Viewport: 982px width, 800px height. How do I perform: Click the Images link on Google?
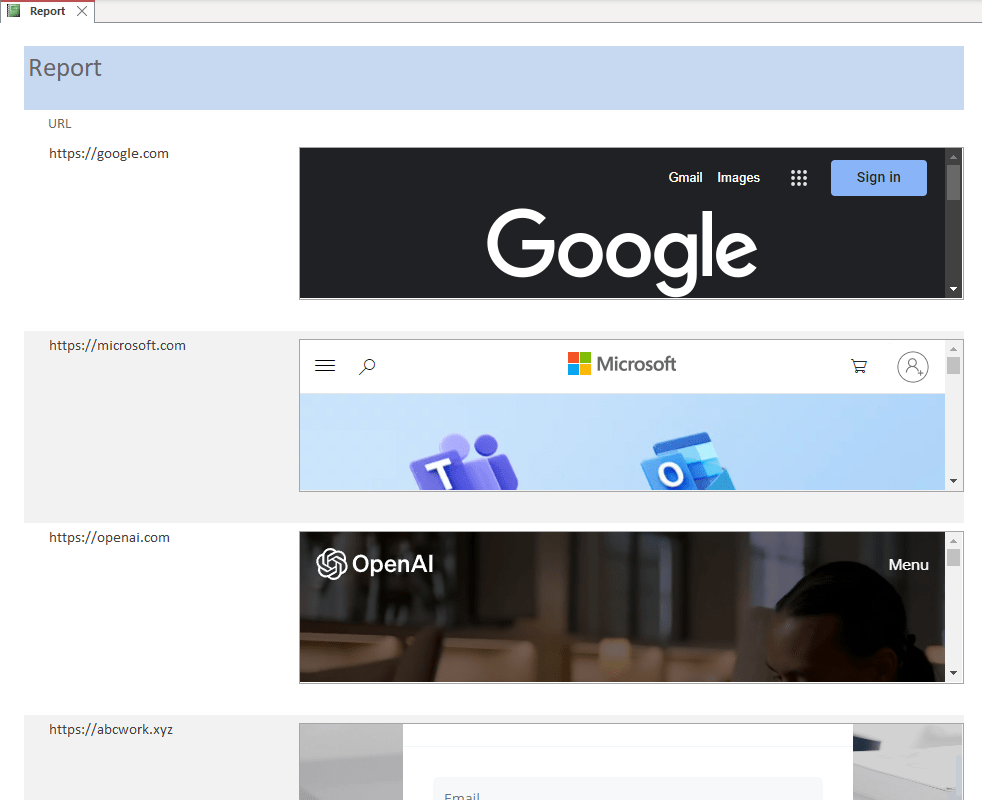point(738,177)
